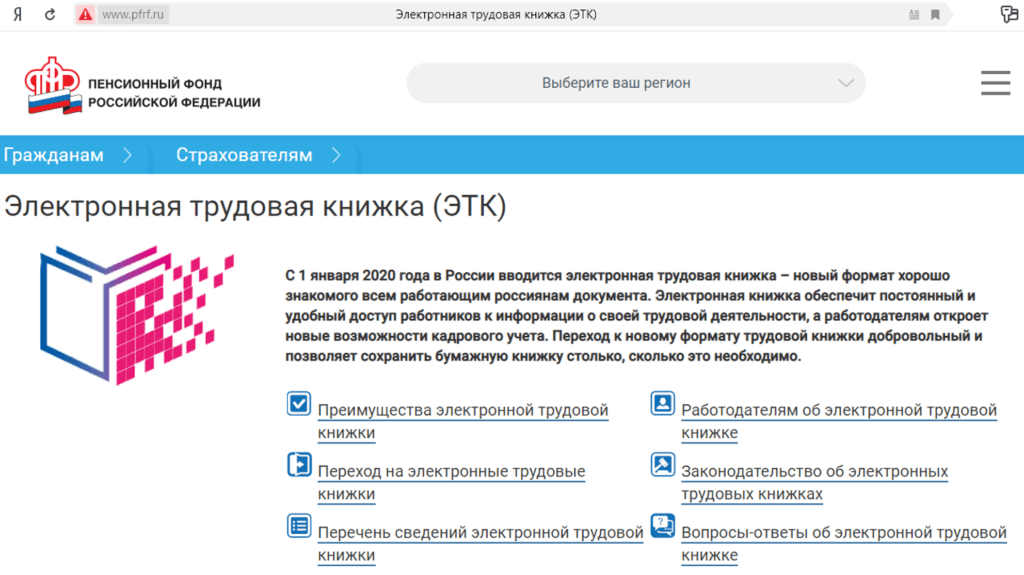Click the person icon beside Работодателям
The width and height of the screenshot is (1024, 575).
(x=662, y=404)
